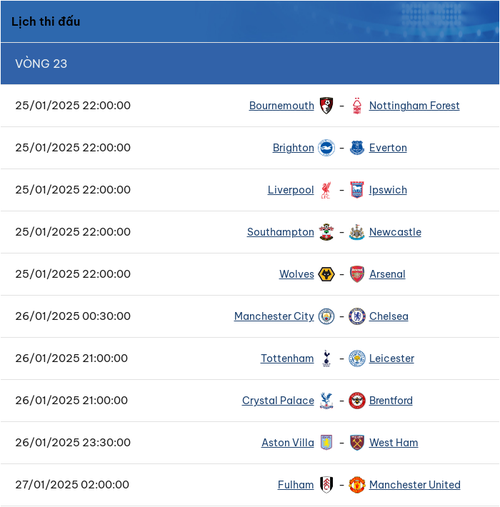This screenshot has height=507, width=500.
Task: Follow the Chelsea team link
Action: pos(389,316)
